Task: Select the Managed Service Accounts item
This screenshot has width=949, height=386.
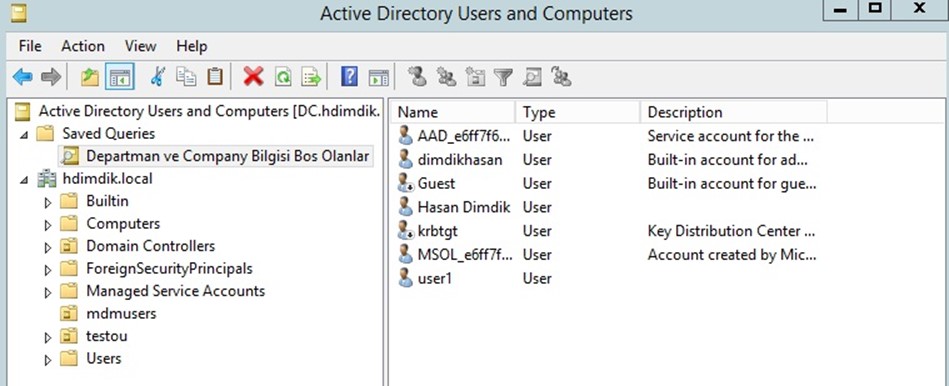Action: pos(176,291)
